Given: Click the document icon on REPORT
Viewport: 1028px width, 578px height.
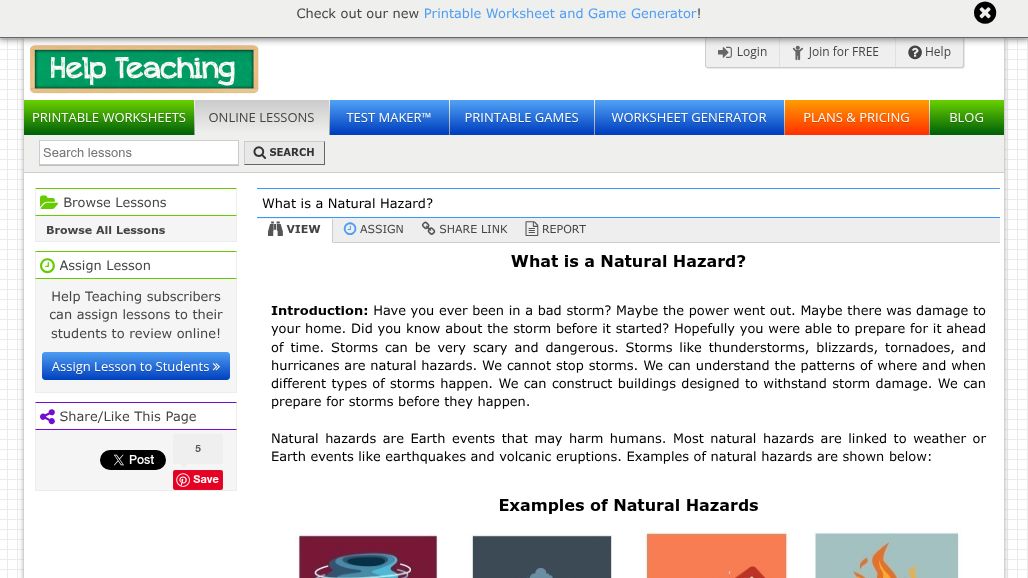Looking at the screenshot, I should [531, 229].
